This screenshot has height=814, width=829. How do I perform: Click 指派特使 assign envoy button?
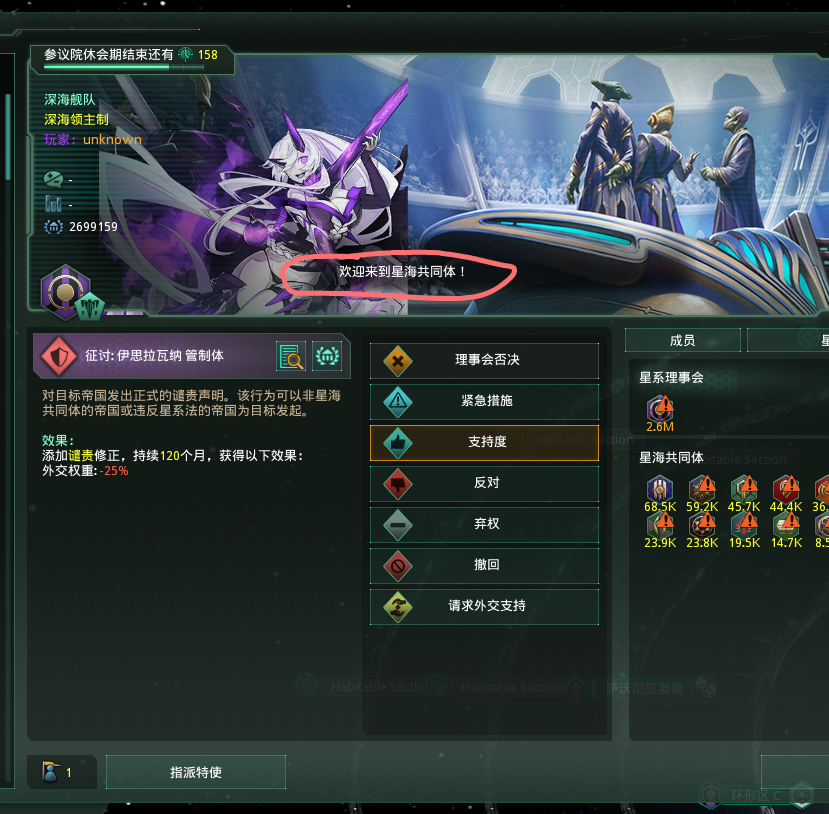pos(196,772)
